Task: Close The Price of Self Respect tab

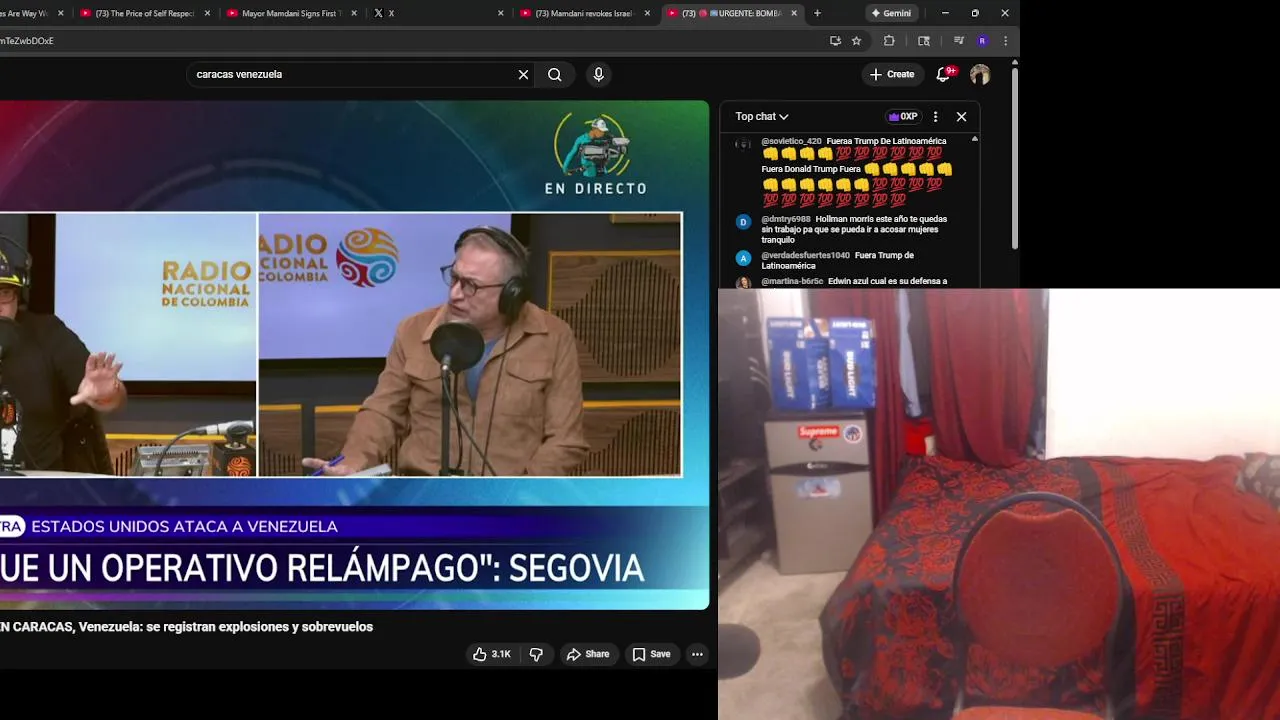Action: [207, 13]
